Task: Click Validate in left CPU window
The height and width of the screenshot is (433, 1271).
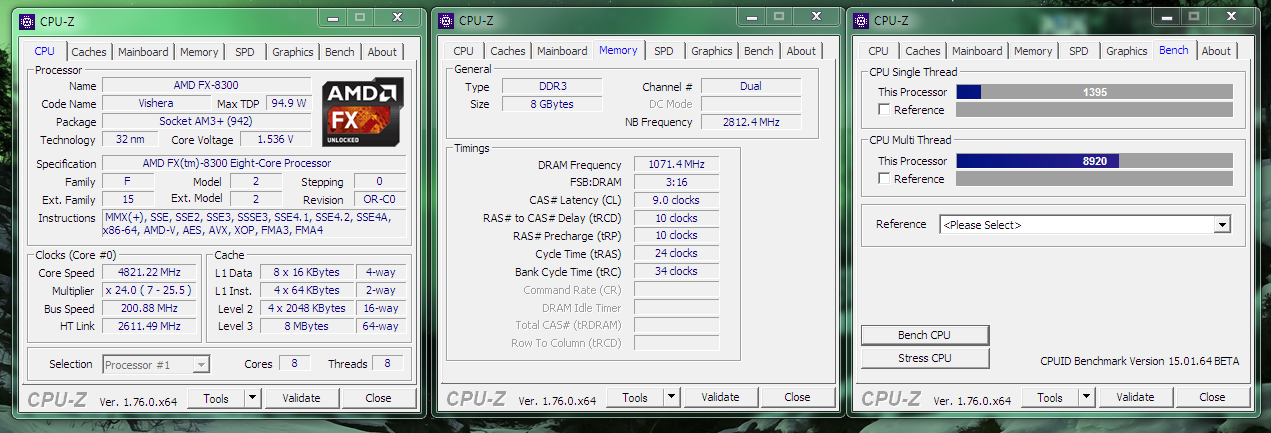Action: pyautogui.click(x=301, y=398)
